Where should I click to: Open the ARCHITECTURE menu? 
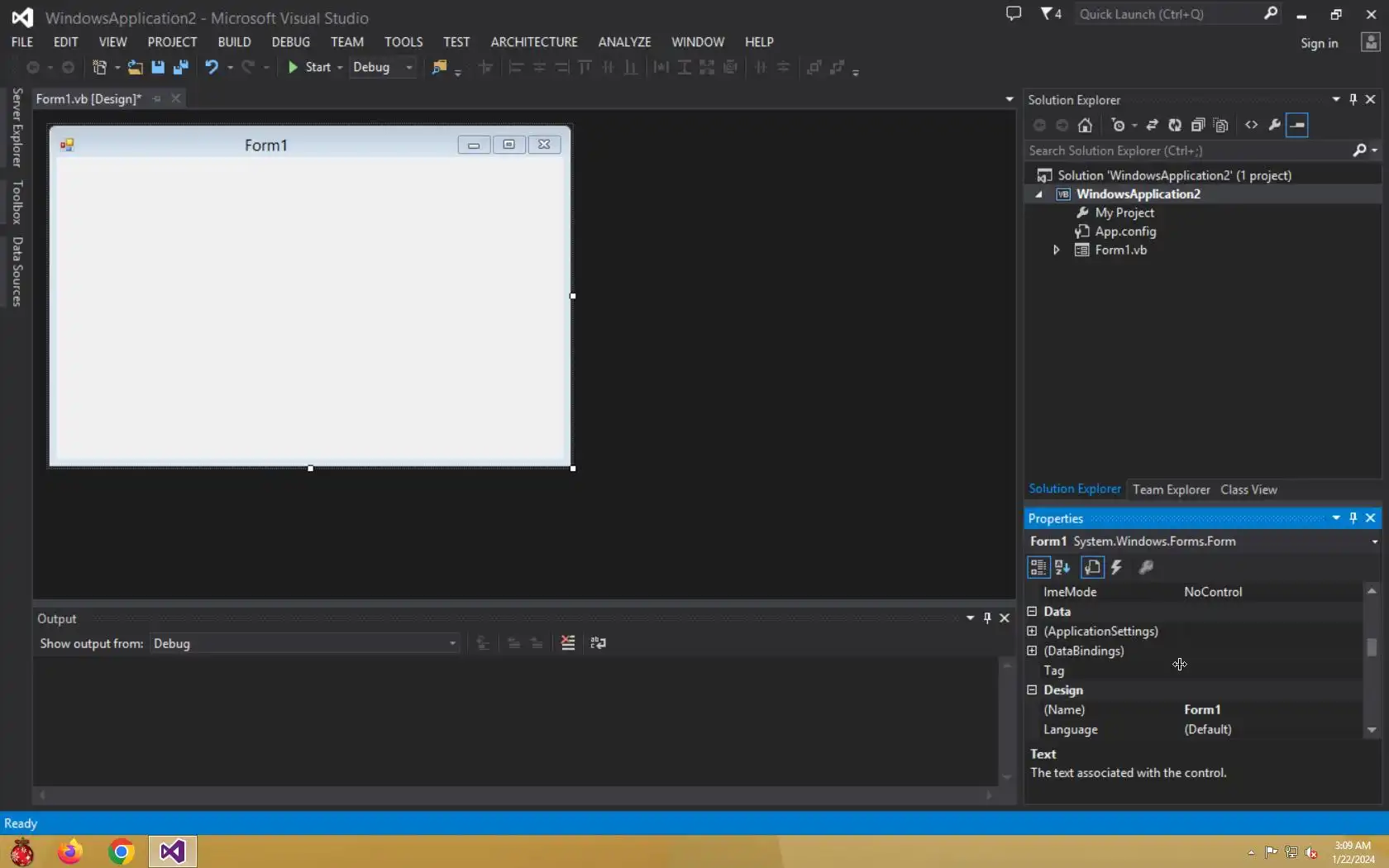pyautogui.click(x=534, y=42)
